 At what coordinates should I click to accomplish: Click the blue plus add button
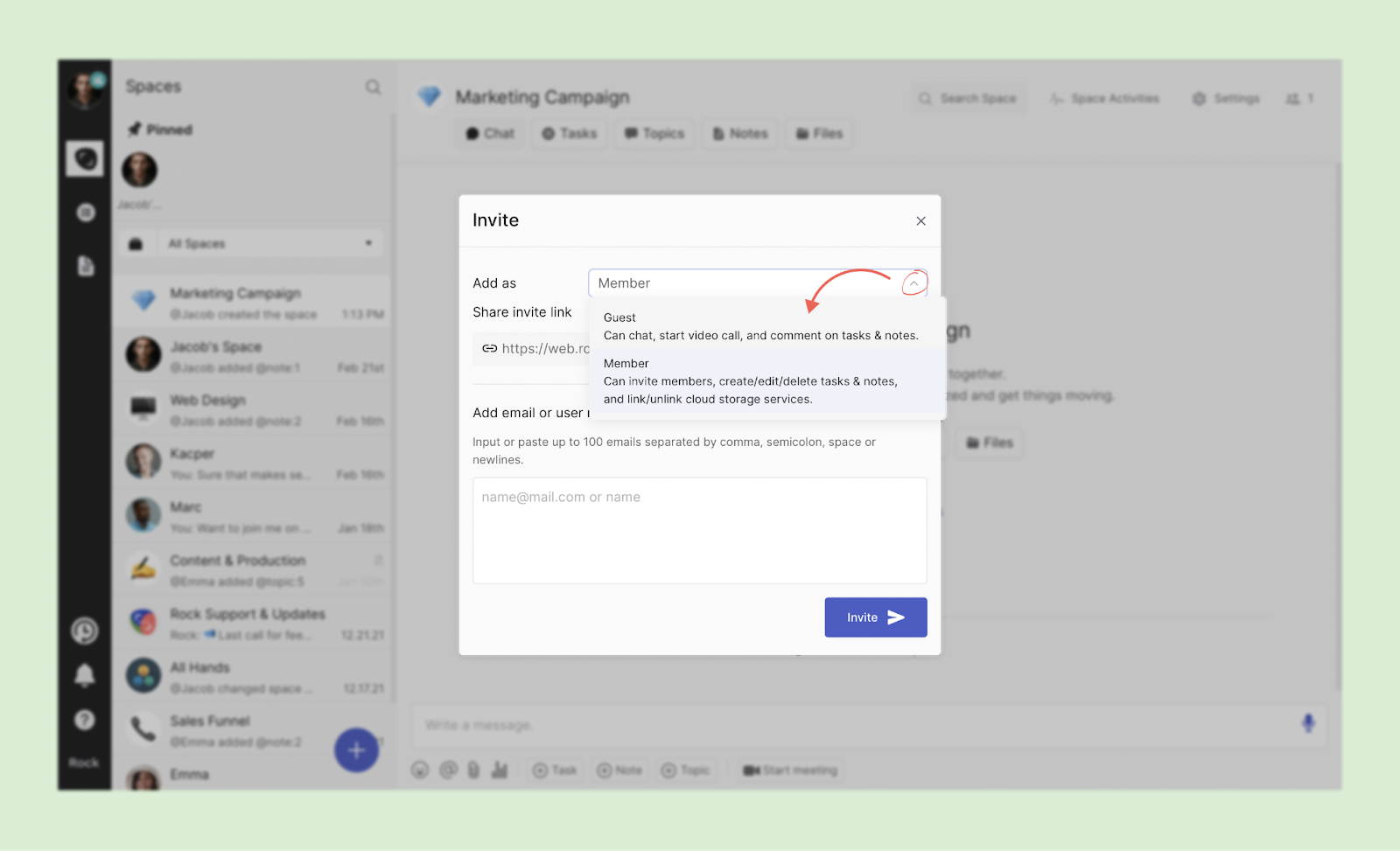pyautogui.click(x=356, y=750)
